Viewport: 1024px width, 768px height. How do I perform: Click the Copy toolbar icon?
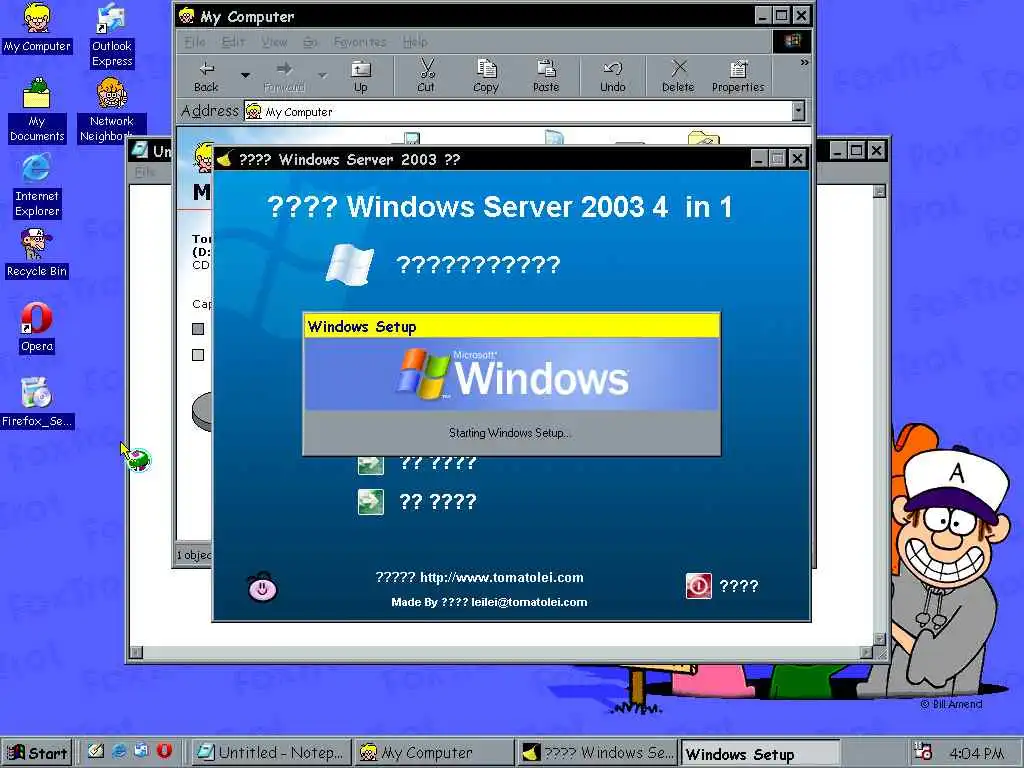486,76
